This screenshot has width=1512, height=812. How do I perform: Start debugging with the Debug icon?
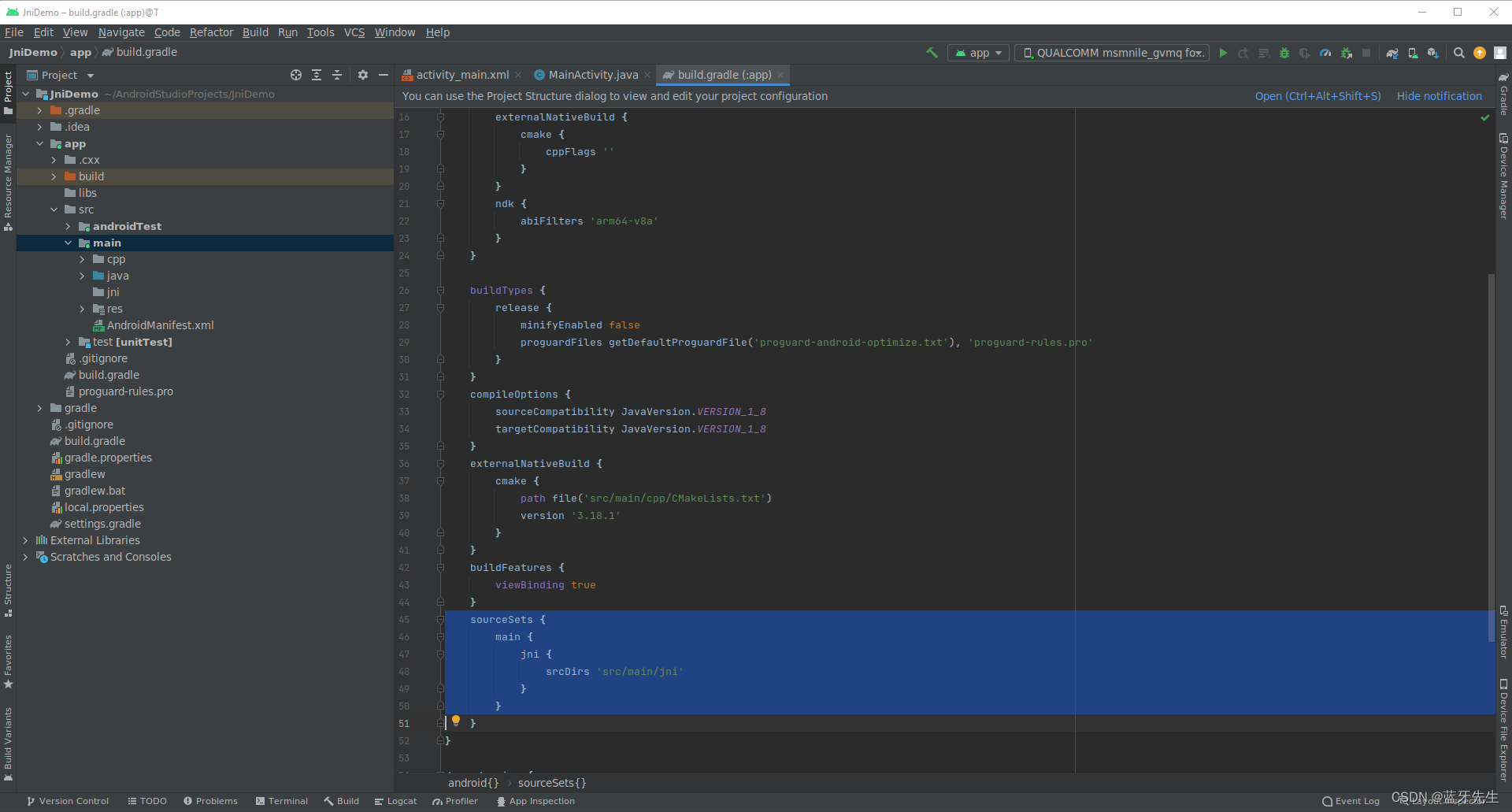[x=1284, y=53]
